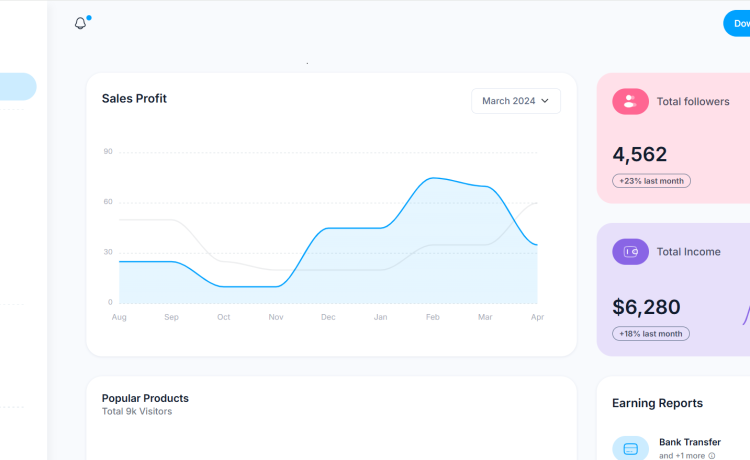
Task: Click the 'and +1 more' text
Action: [x=680, y=456]
